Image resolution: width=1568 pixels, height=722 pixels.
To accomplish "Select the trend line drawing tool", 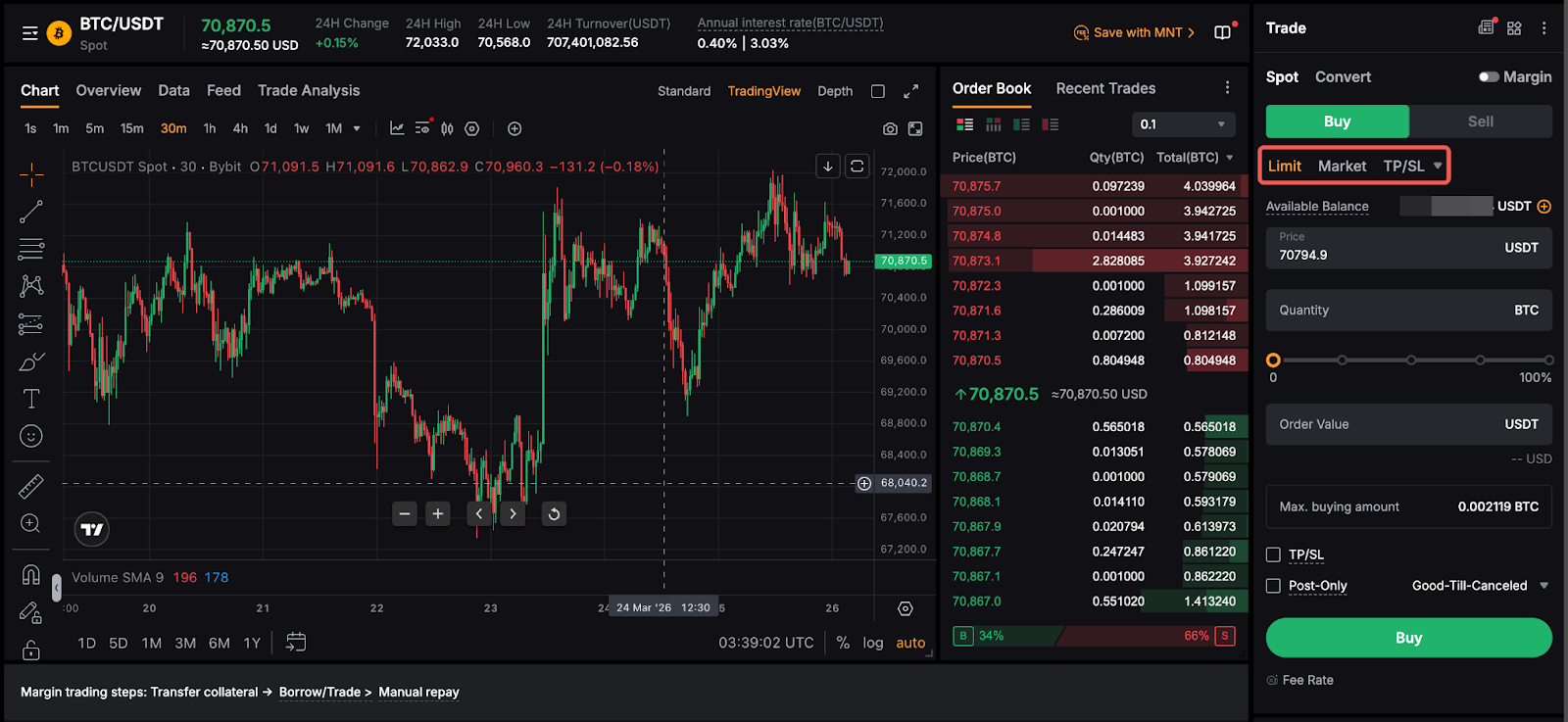I will click(31, 212).
